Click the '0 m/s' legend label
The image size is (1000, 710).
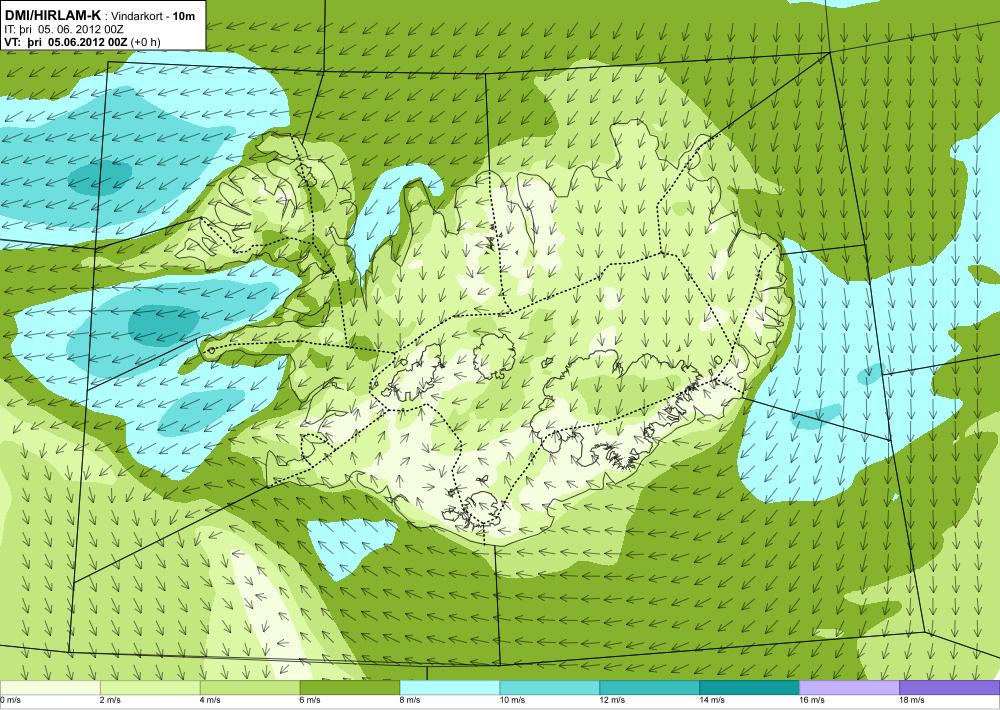(10, 700)
